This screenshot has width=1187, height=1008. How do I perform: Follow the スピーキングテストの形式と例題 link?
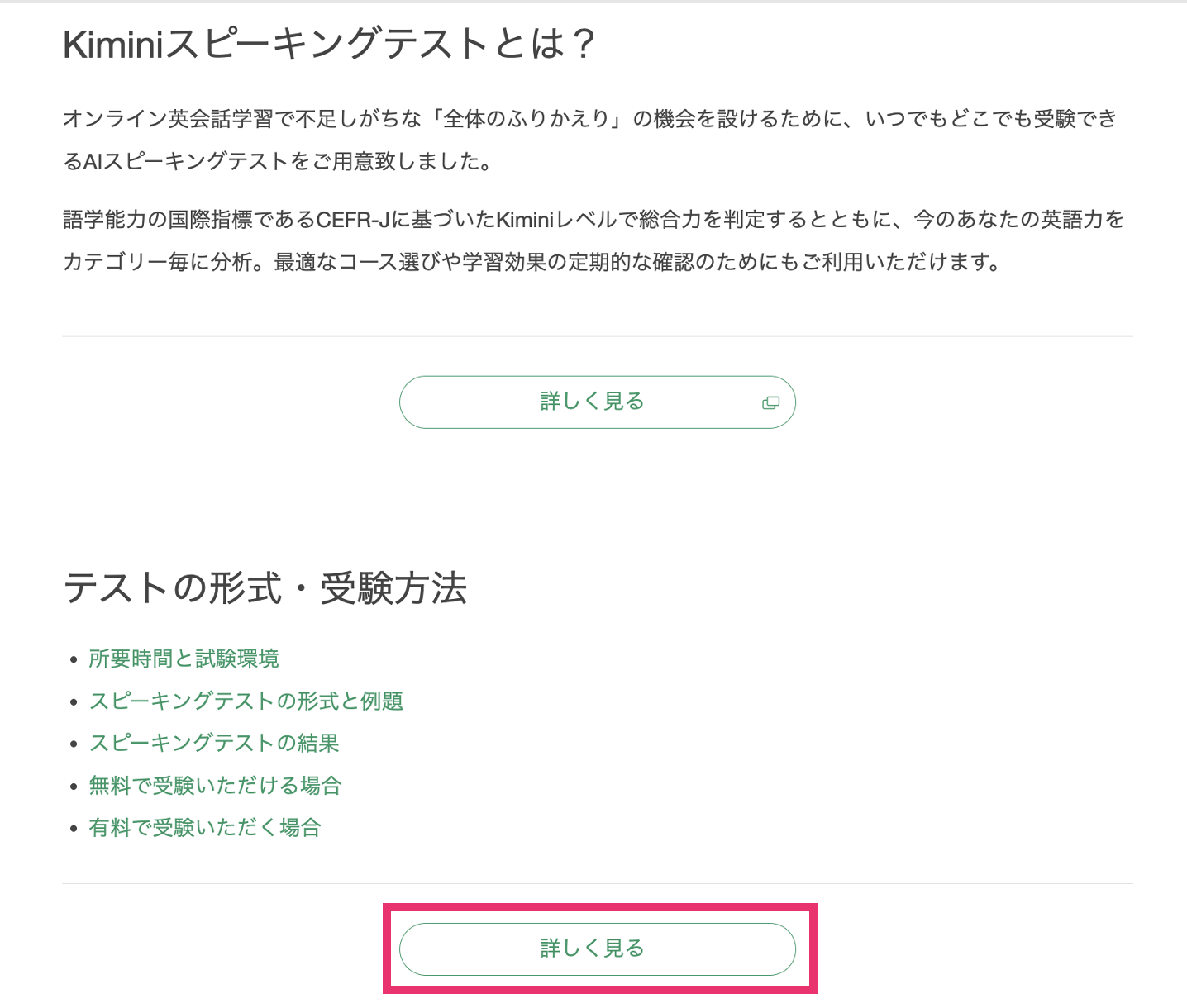(x=246, y=701)
